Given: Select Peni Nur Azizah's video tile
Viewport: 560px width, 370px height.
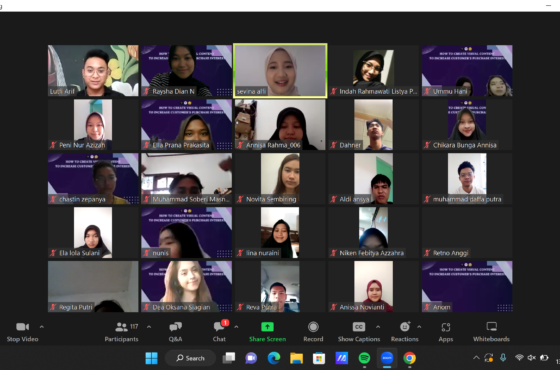Looking at the screenshot, I should (93, 124).
